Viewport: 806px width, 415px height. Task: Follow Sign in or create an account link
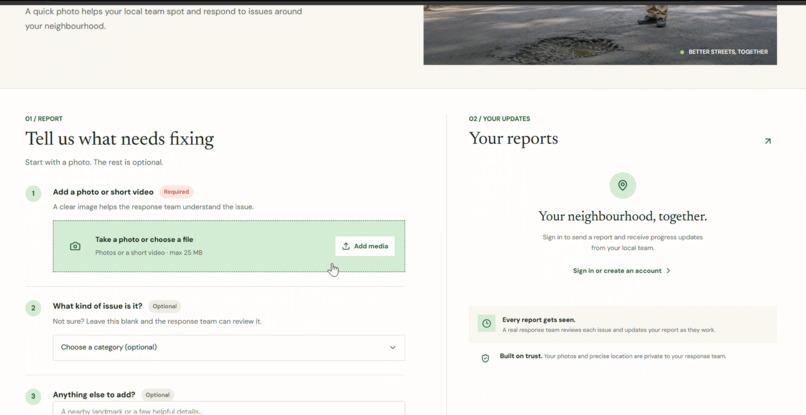pyautogui.click(x=621, y=270)
